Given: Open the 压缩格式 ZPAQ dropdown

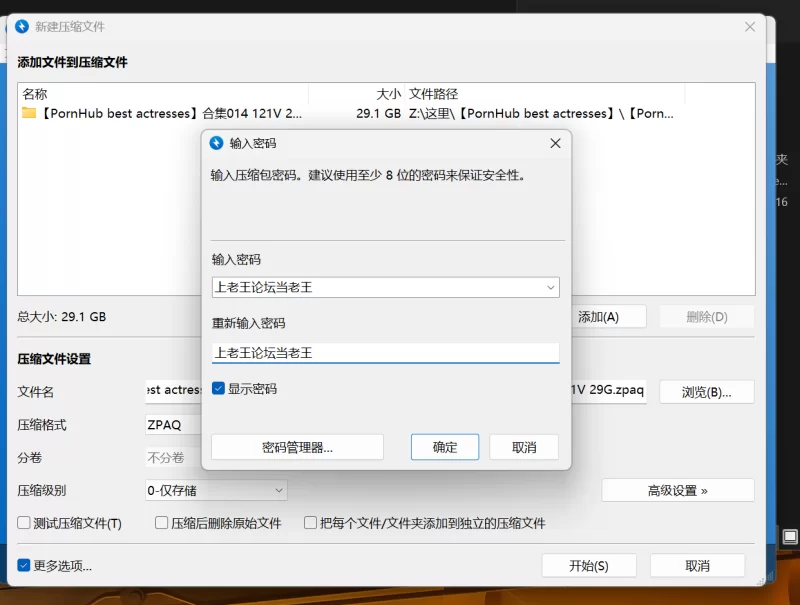Looking at the screenshot, I should [x=173, y=424].
